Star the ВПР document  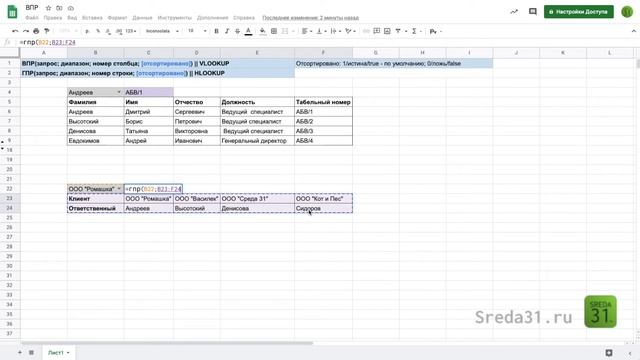[x=49, y=8]
